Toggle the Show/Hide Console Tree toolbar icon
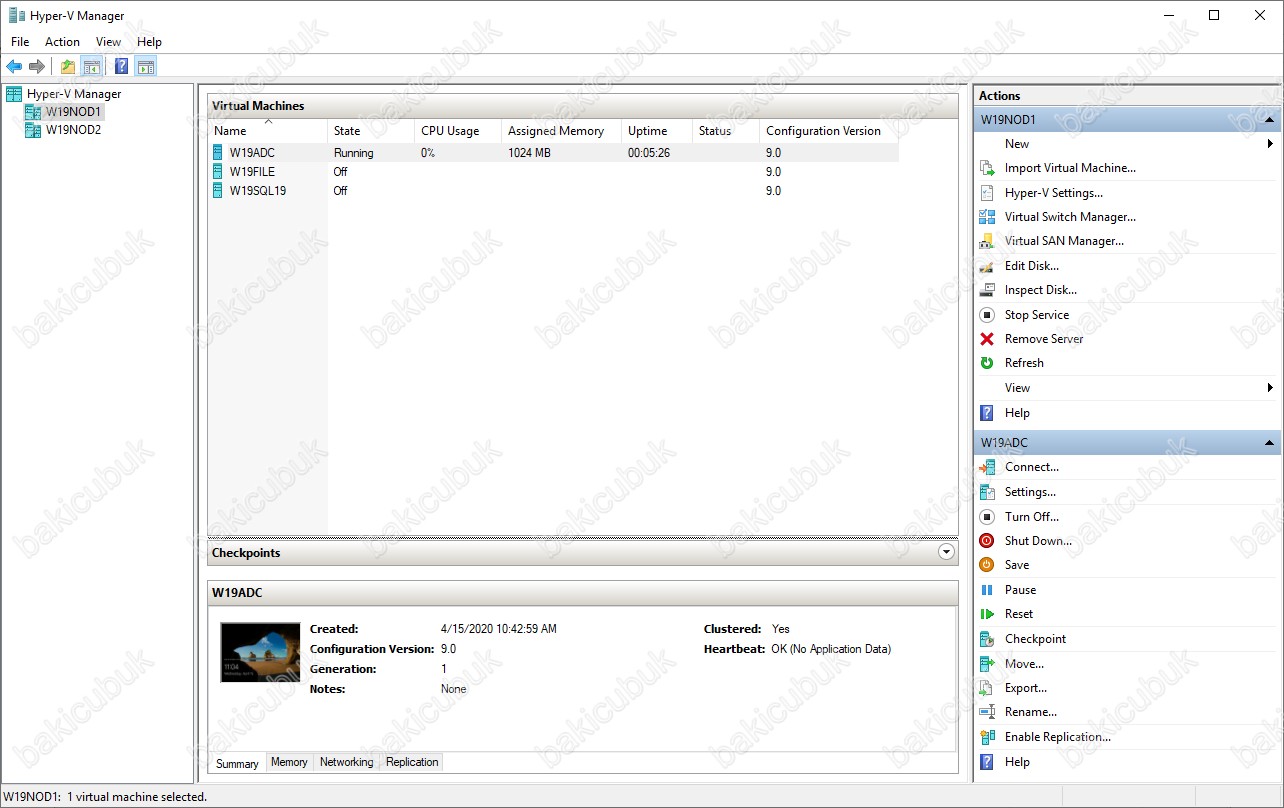1284x808 pixels. 91,67
